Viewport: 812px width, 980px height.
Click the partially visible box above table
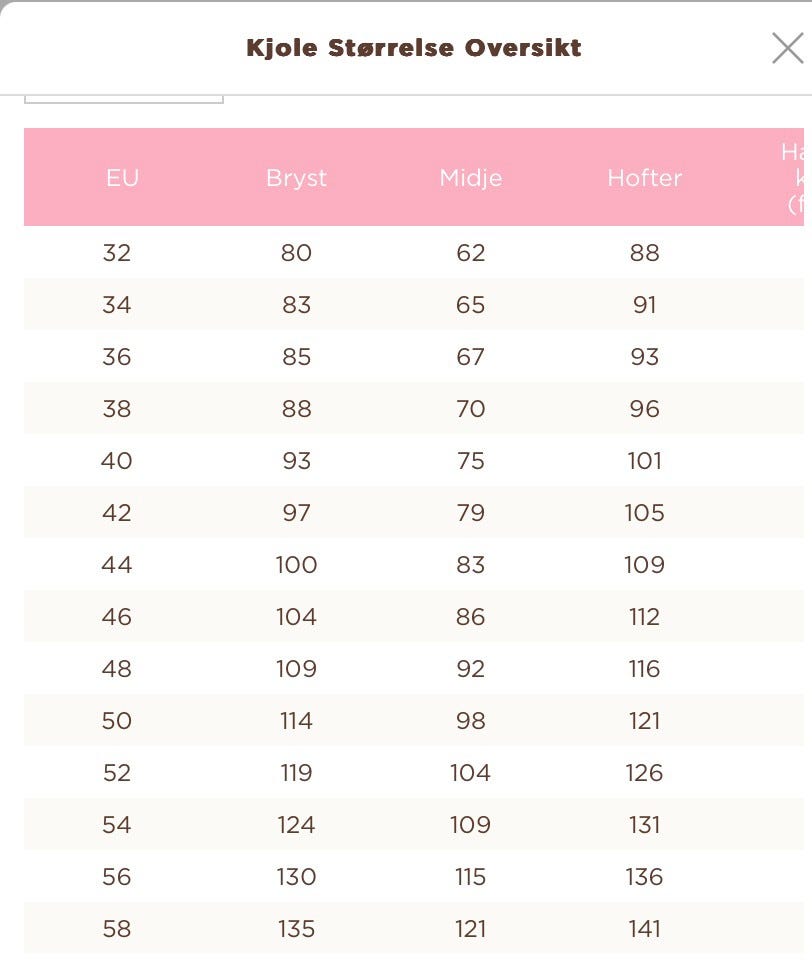pyautogui.click(x=124, y=99)
